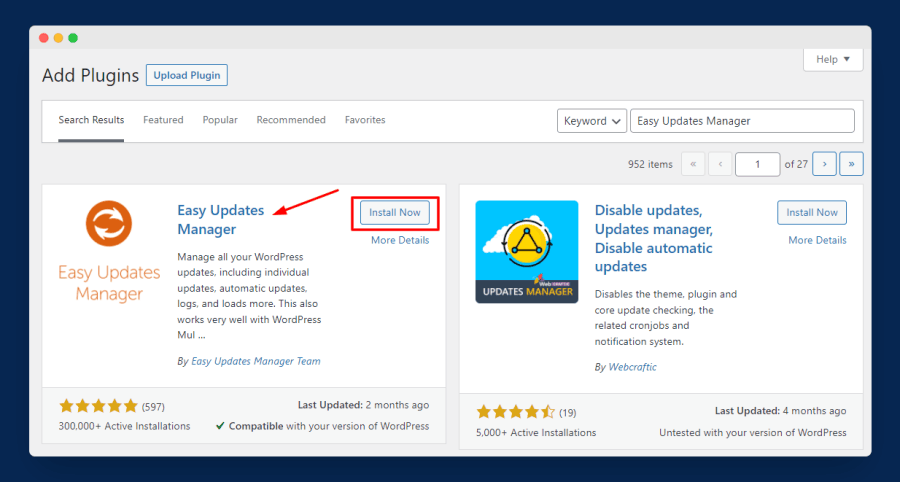Viewport: 900px width, 482px height.
Task: Open the Help dropdown
Action: [833, 60]
